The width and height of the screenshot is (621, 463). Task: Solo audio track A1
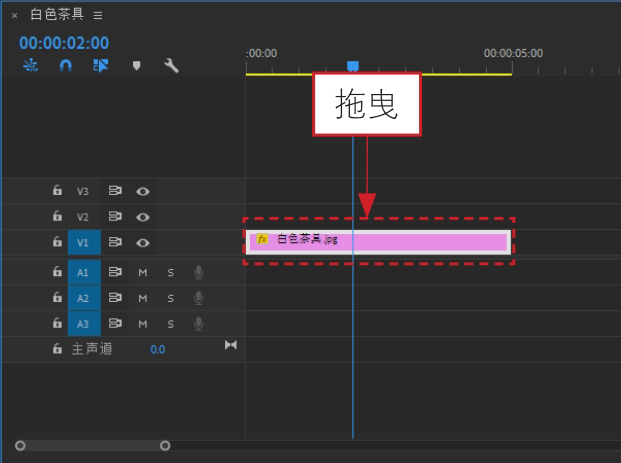171,272
